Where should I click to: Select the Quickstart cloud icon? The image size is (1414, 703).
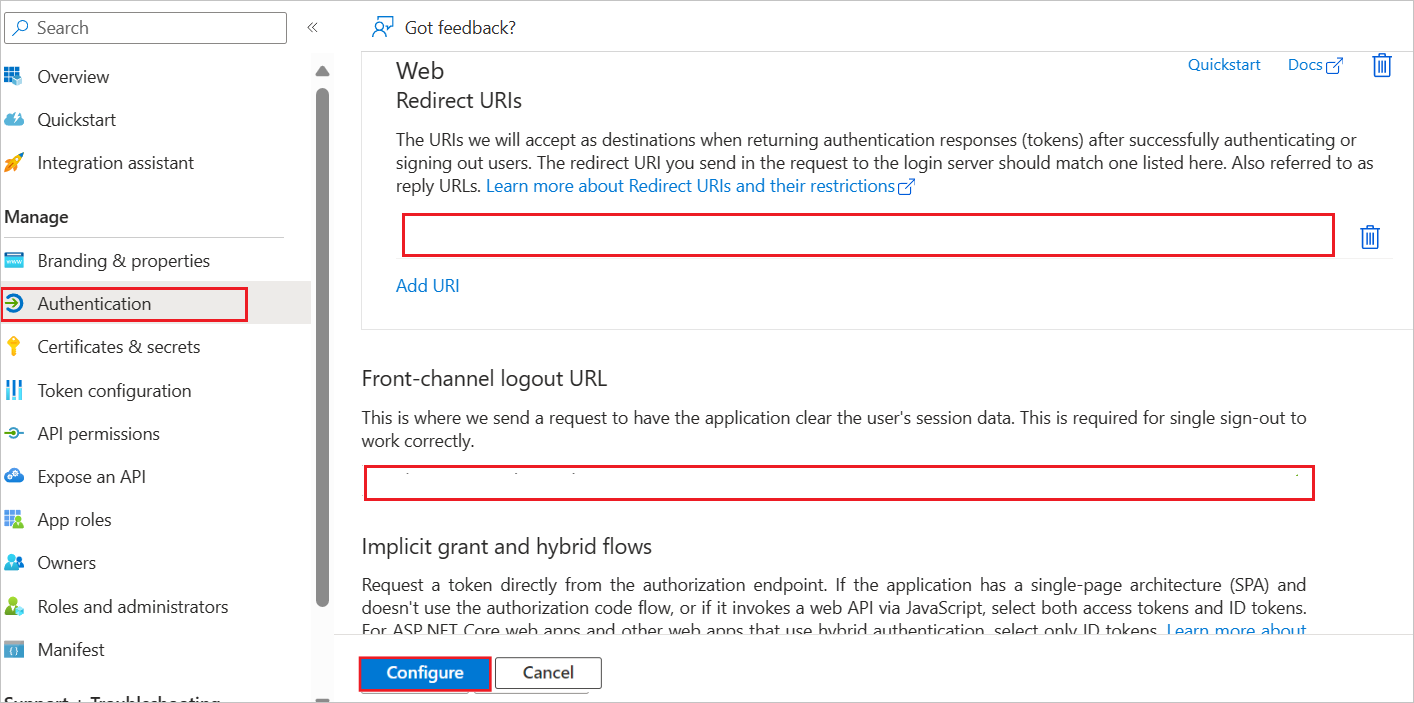pyautogui.click(x=13, y=120)
